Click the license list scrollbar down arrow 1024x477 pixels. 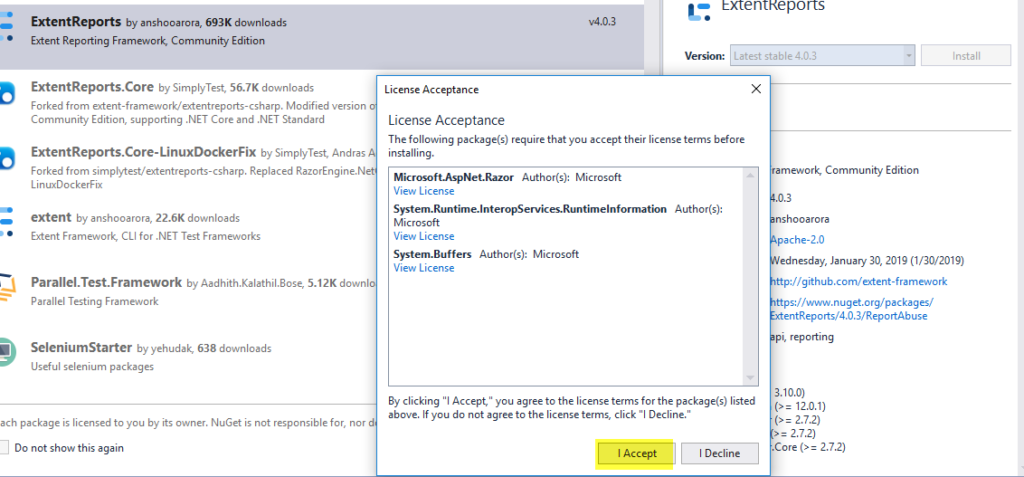pyautogui.click(x=751, y=377)
